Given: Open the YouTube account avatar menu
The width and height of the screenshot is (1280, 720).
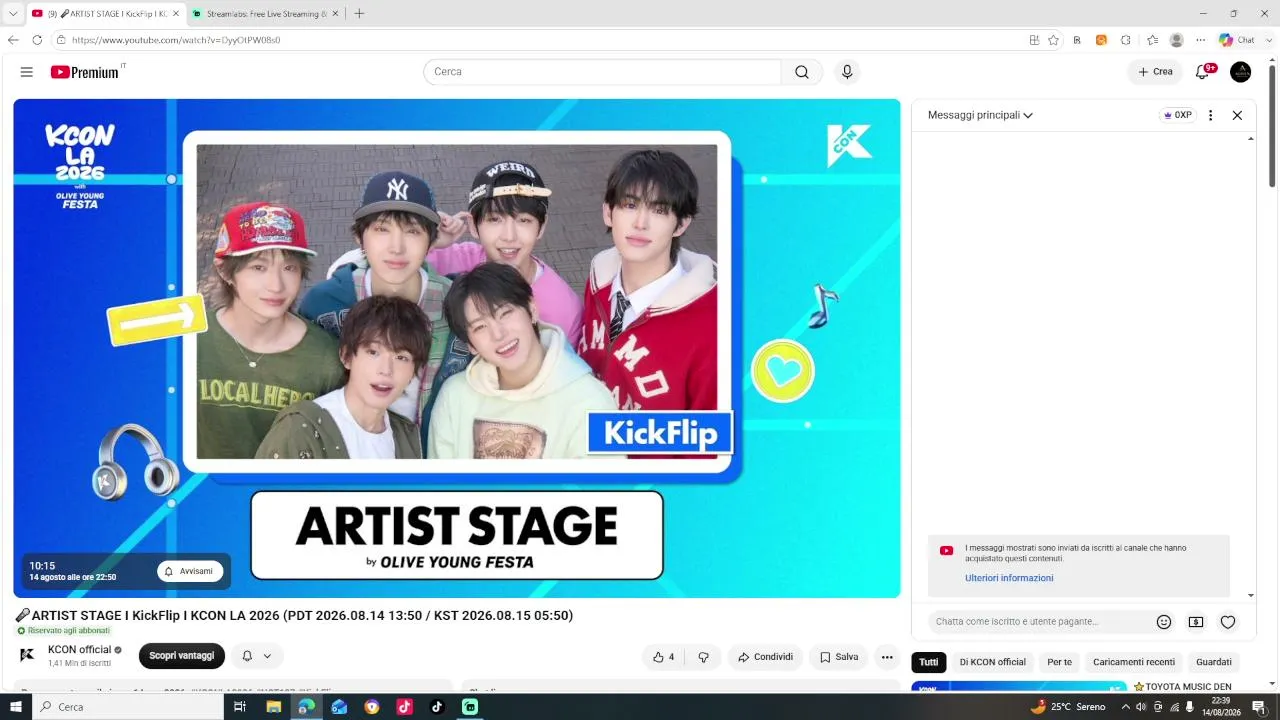Looking at the screenshot, I should point(1240,72).
